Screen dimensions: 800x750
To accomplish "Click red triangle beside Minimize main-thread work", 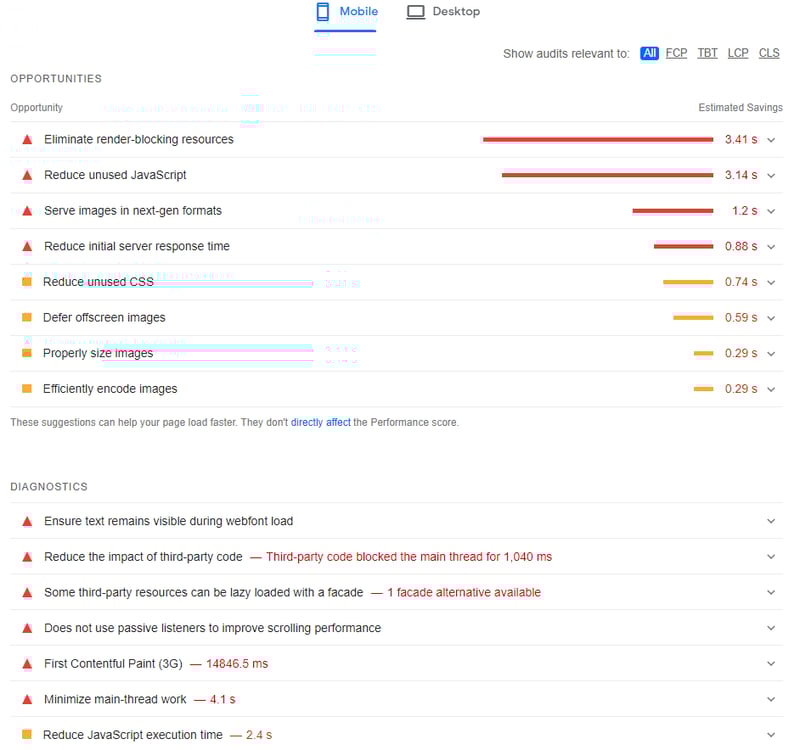I will point(28,699).
